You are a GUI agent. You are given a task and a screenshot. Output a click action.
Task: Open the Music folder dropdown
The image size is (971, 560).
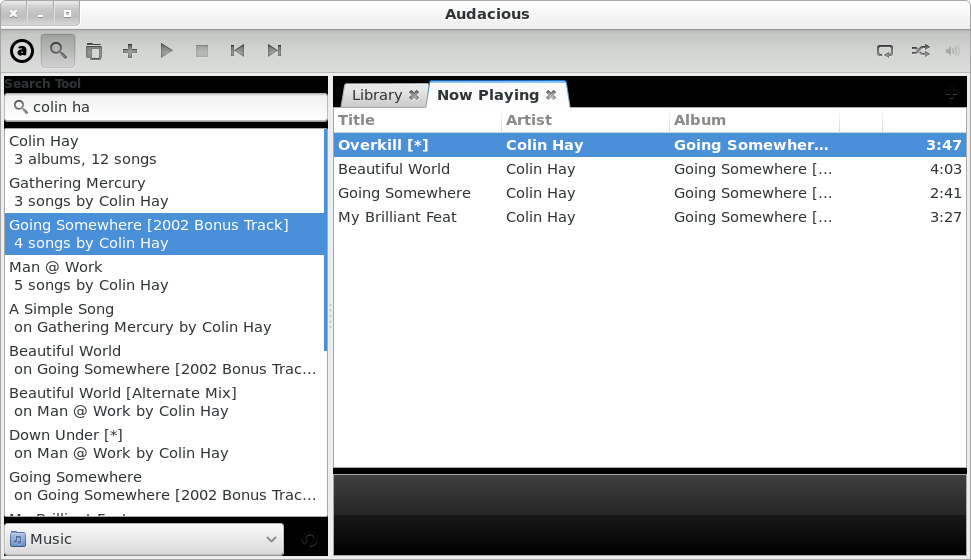point(144,539)
